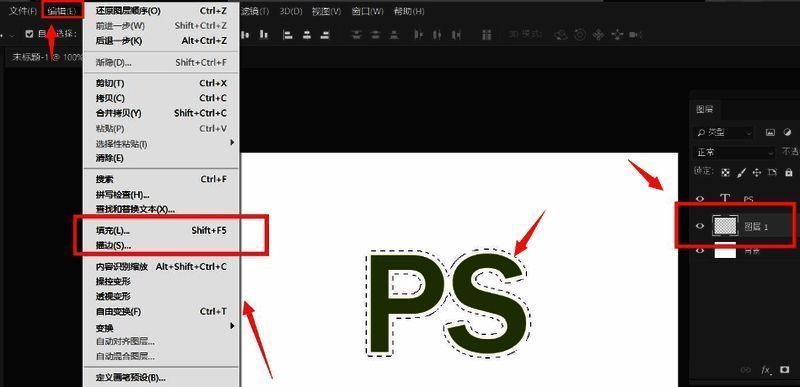Choose 查找和替换文本(X)... menu item
Viewport: 800px width, 387px height.
coord(161,209)
